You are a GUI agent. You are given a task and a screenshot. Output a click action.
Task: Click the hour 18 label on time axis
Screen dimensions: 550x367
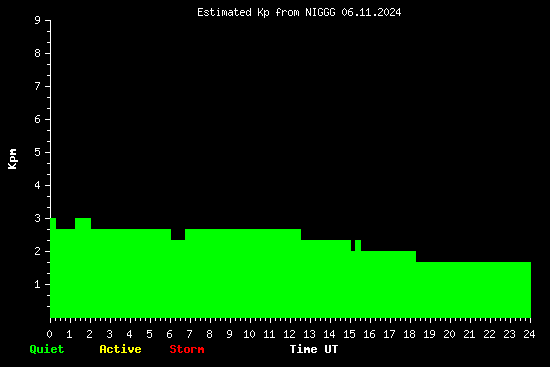pyautogui.click(x=409, y=334)
